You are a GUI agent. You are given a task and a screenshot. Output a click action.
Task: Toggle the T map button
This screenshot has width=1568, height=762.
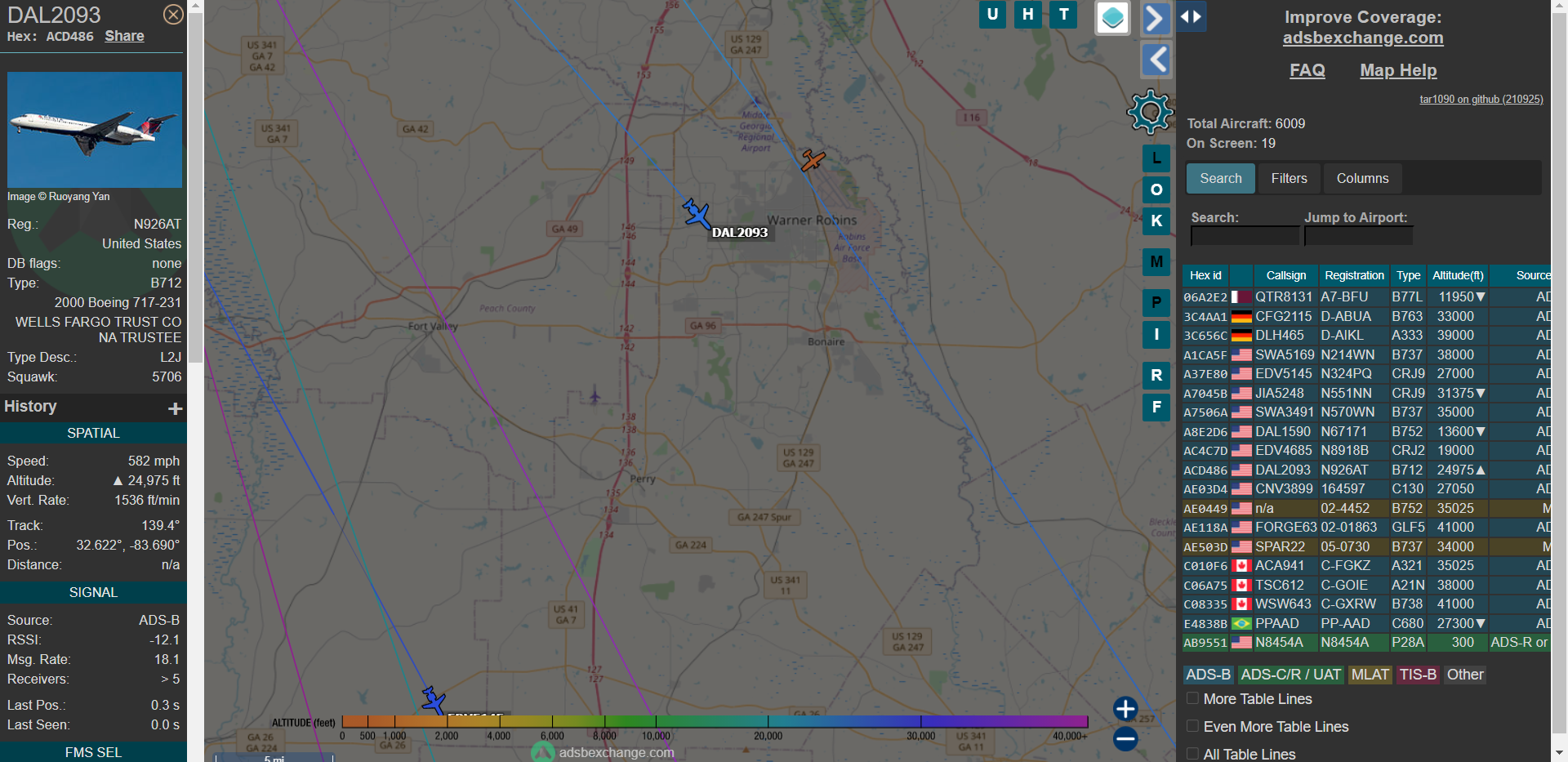(x=1063, y=14)
